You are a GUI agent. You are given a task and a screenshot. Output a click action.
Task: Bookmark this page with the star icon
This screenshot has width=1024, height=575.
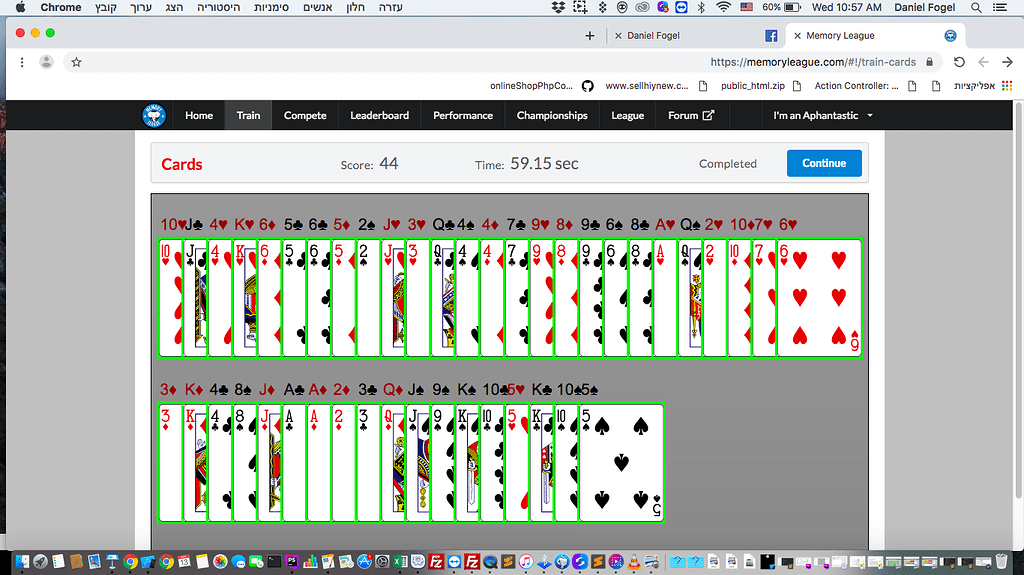76,62
